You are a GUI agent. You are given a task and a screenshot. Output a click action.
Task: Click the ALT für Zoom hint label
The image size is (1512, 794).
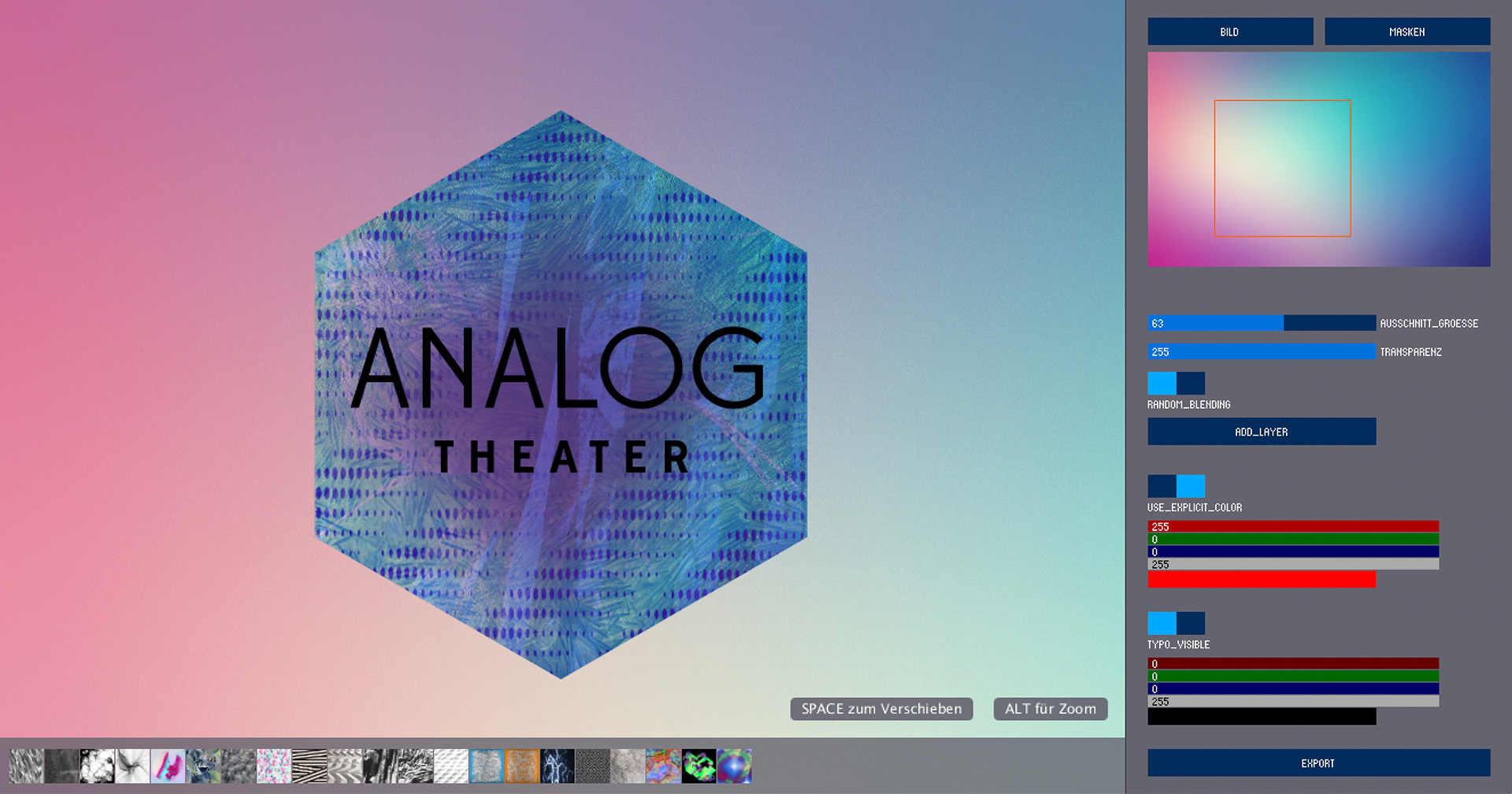pyautogui.click(x=1051, y=709)
